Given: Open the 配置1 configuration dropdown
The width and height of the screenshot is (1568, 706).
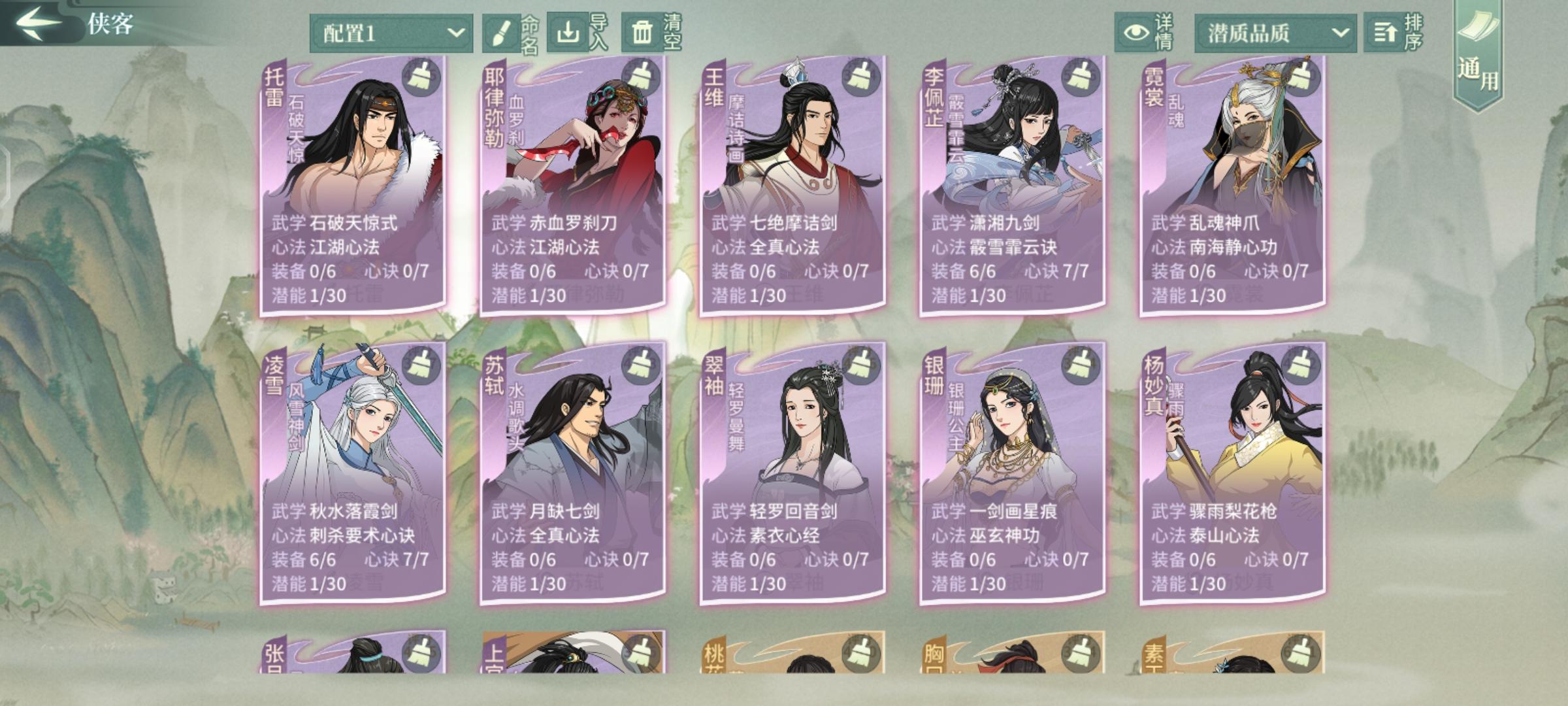Looking at the screenshot, I should [x=391, y=33].
